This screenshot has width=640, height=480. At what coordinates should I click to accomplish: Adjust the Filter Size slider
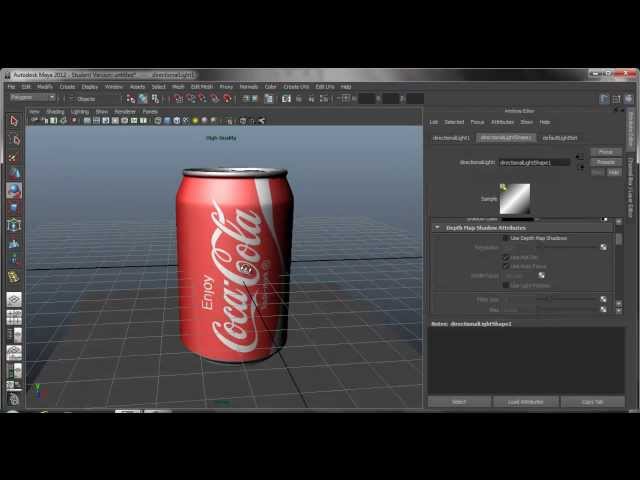[568, 299]
